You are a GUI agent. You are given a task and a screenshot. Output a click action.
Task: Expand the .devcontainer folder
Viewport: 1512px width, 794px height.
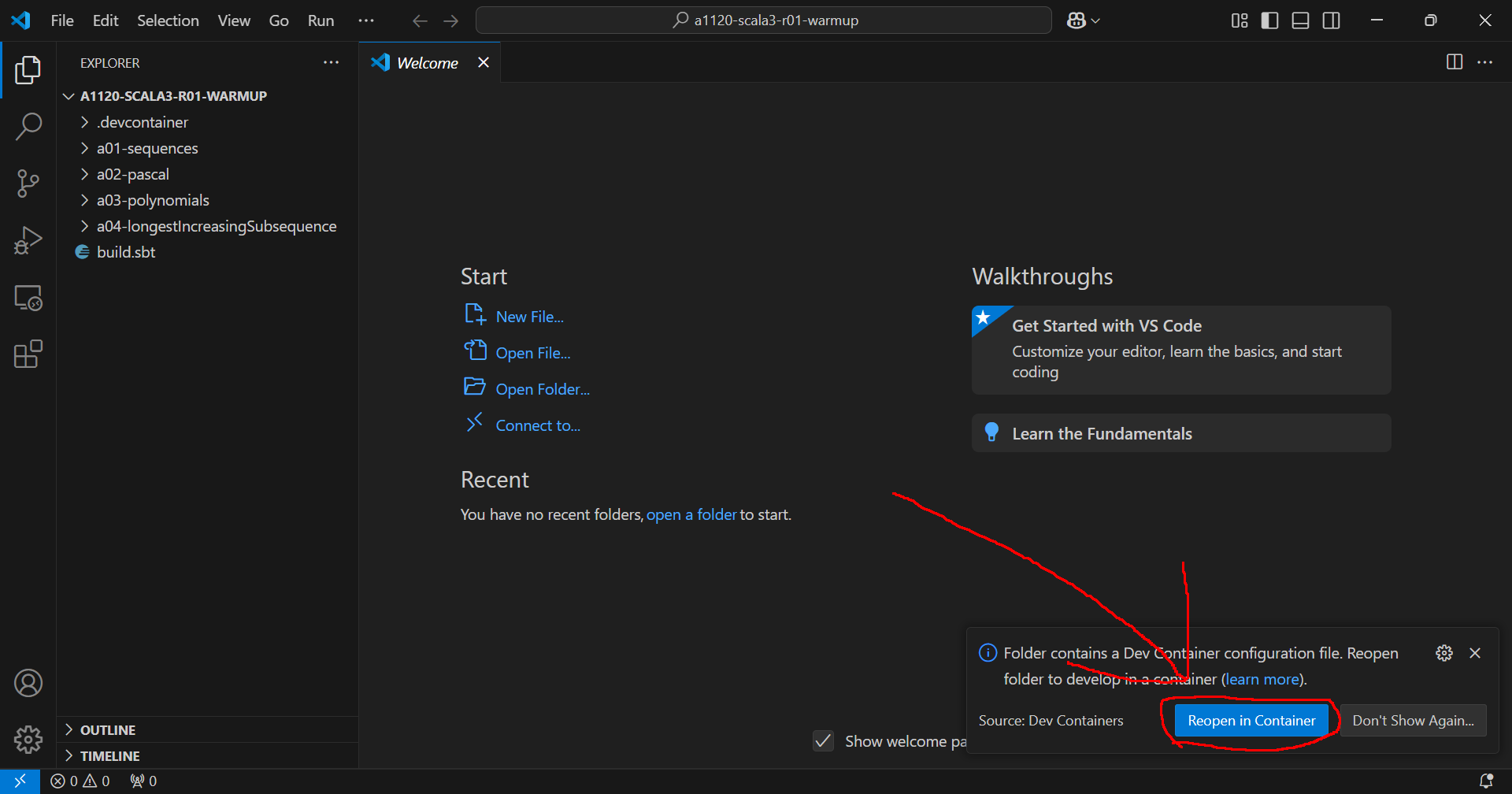tap(143, 122)
